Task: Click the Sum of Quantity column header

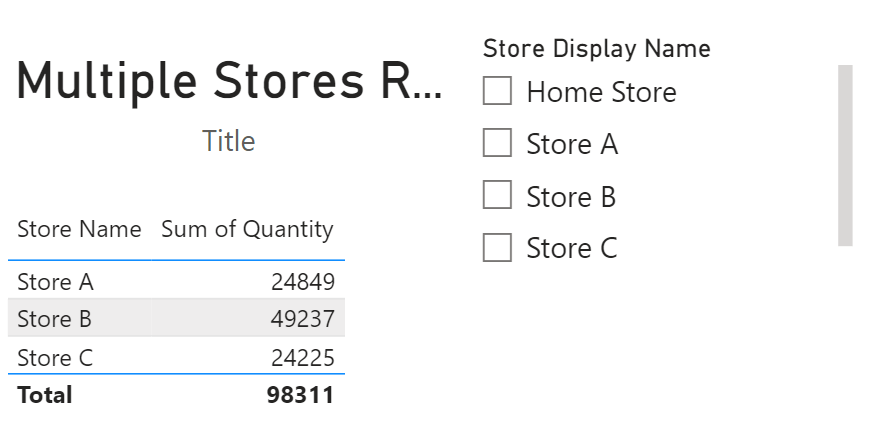Action: click(247, 229)
